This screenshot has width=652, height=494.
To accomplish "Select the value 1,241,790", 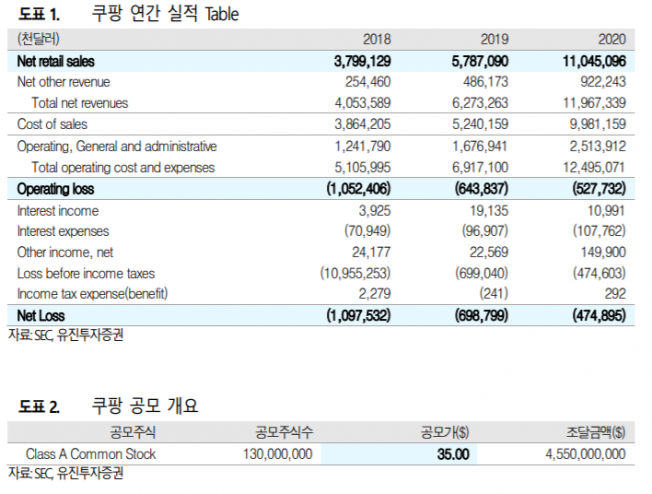I will point(363,146).
